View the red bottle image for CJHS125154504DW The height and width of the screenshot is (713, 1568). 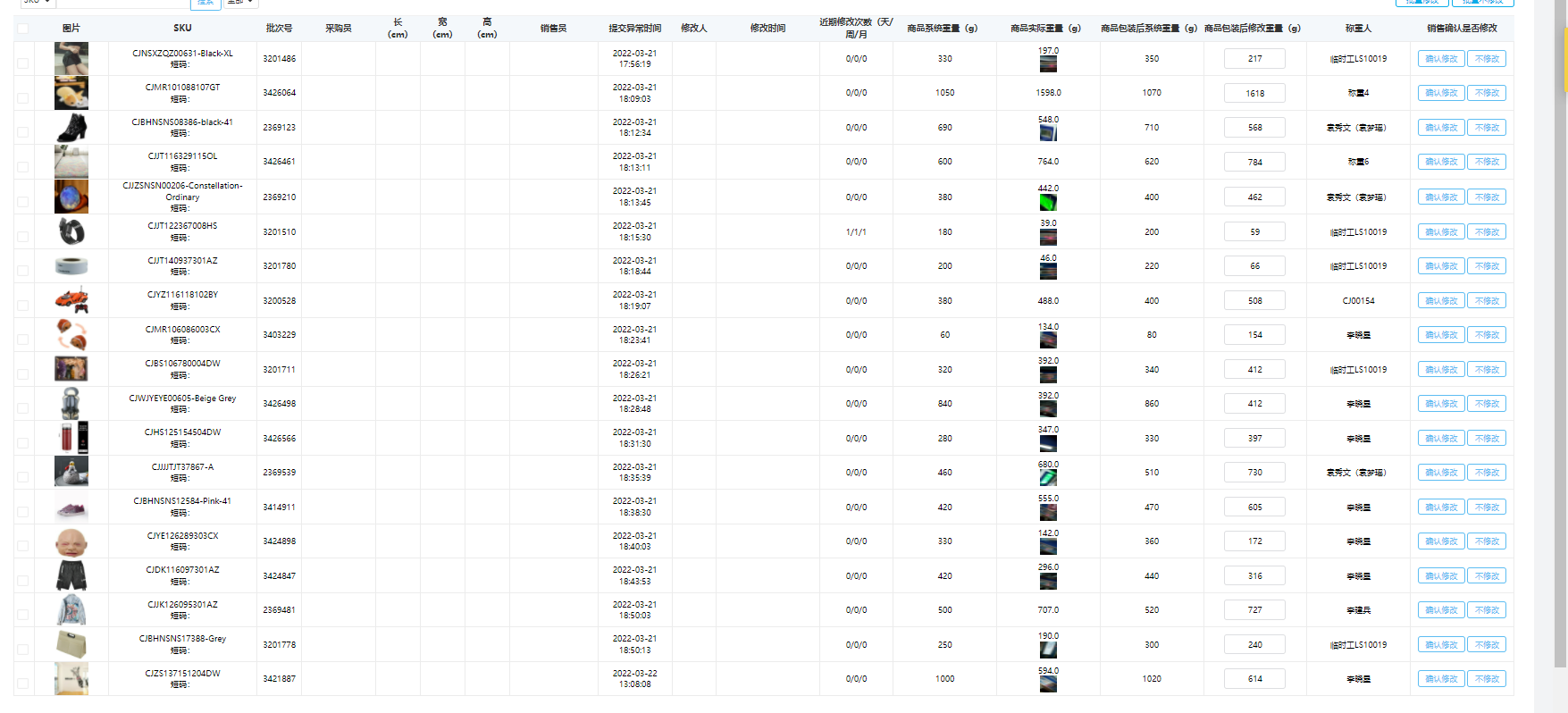[x=71, y=438]
